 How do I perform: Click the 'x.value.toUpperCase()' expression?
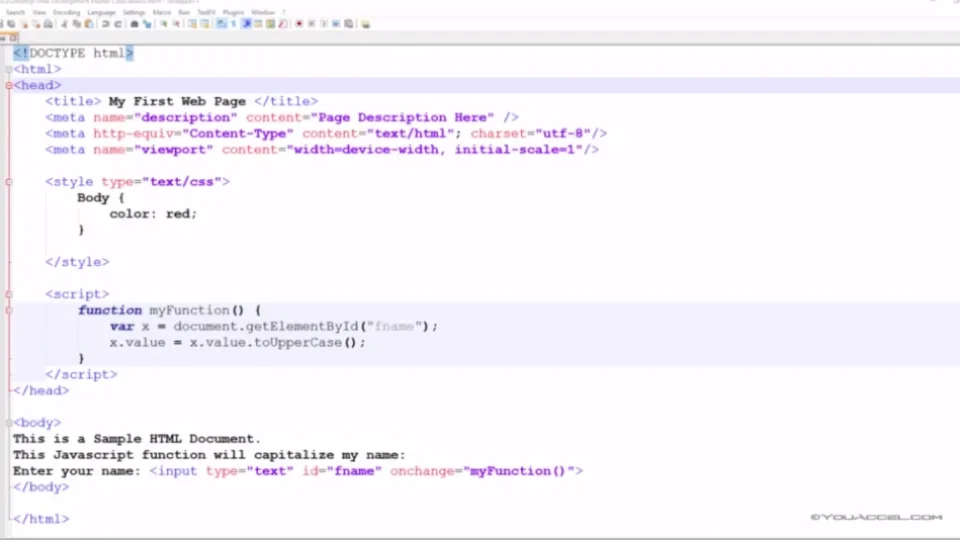(274, 343)
